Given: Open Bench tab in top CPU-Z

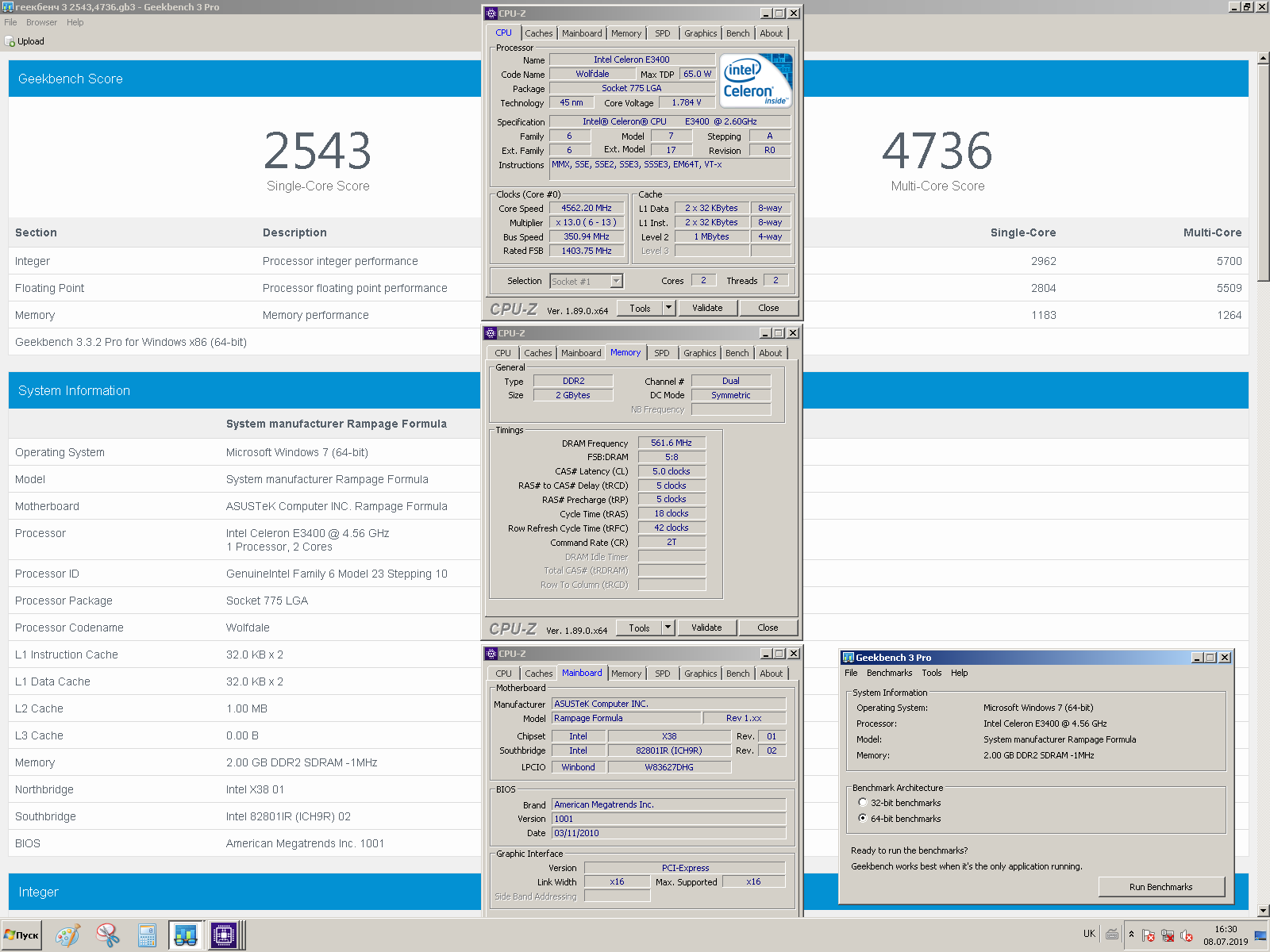Looking at the screenshot, I should point(738,33).
